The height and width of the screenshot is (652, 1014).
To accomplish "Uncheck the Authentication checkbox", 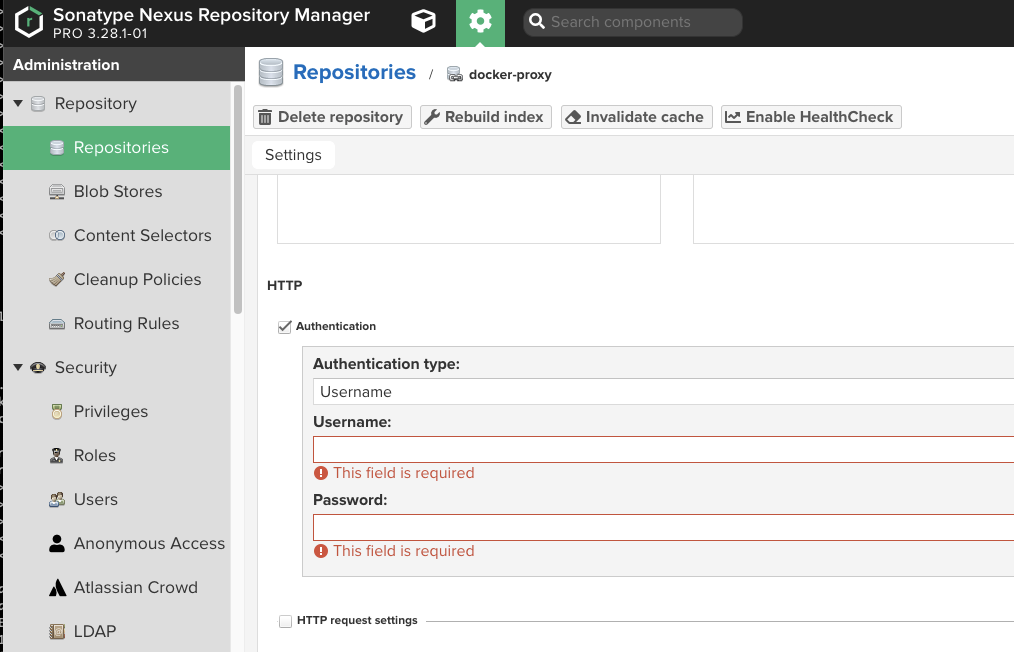I will 285,327.
